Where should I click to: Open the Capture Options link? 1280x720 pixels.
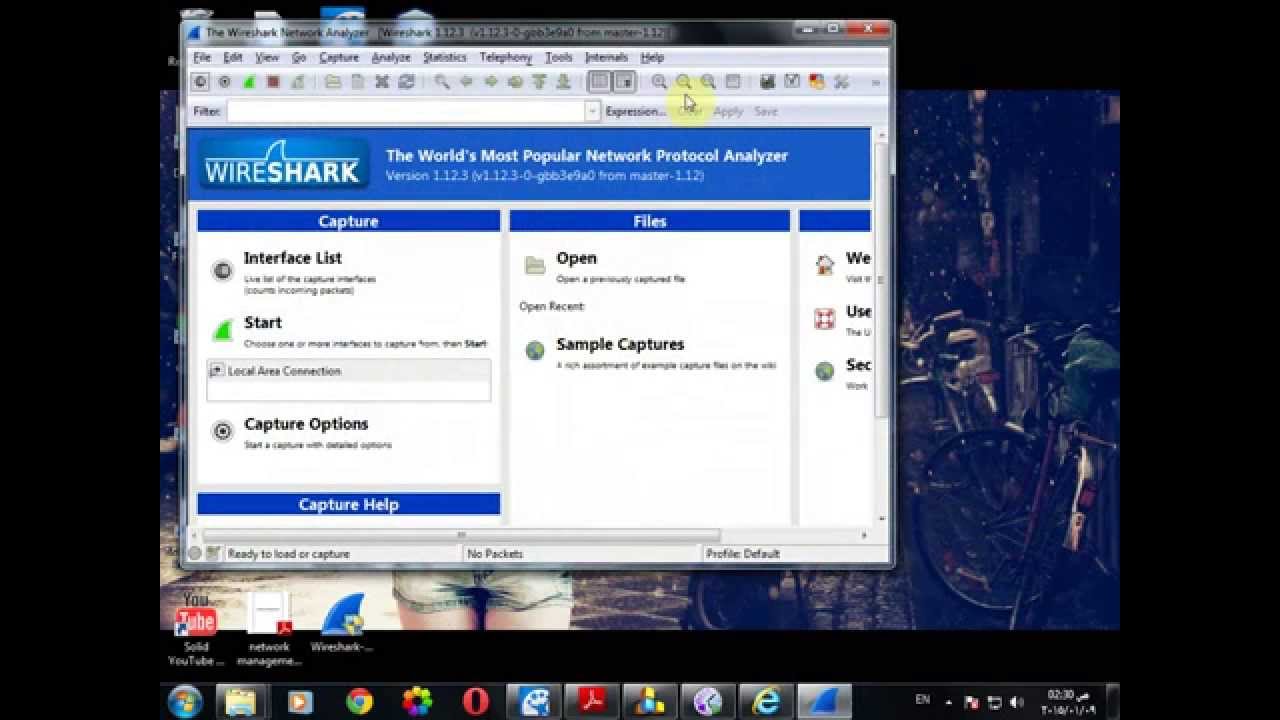pos(306,424)
